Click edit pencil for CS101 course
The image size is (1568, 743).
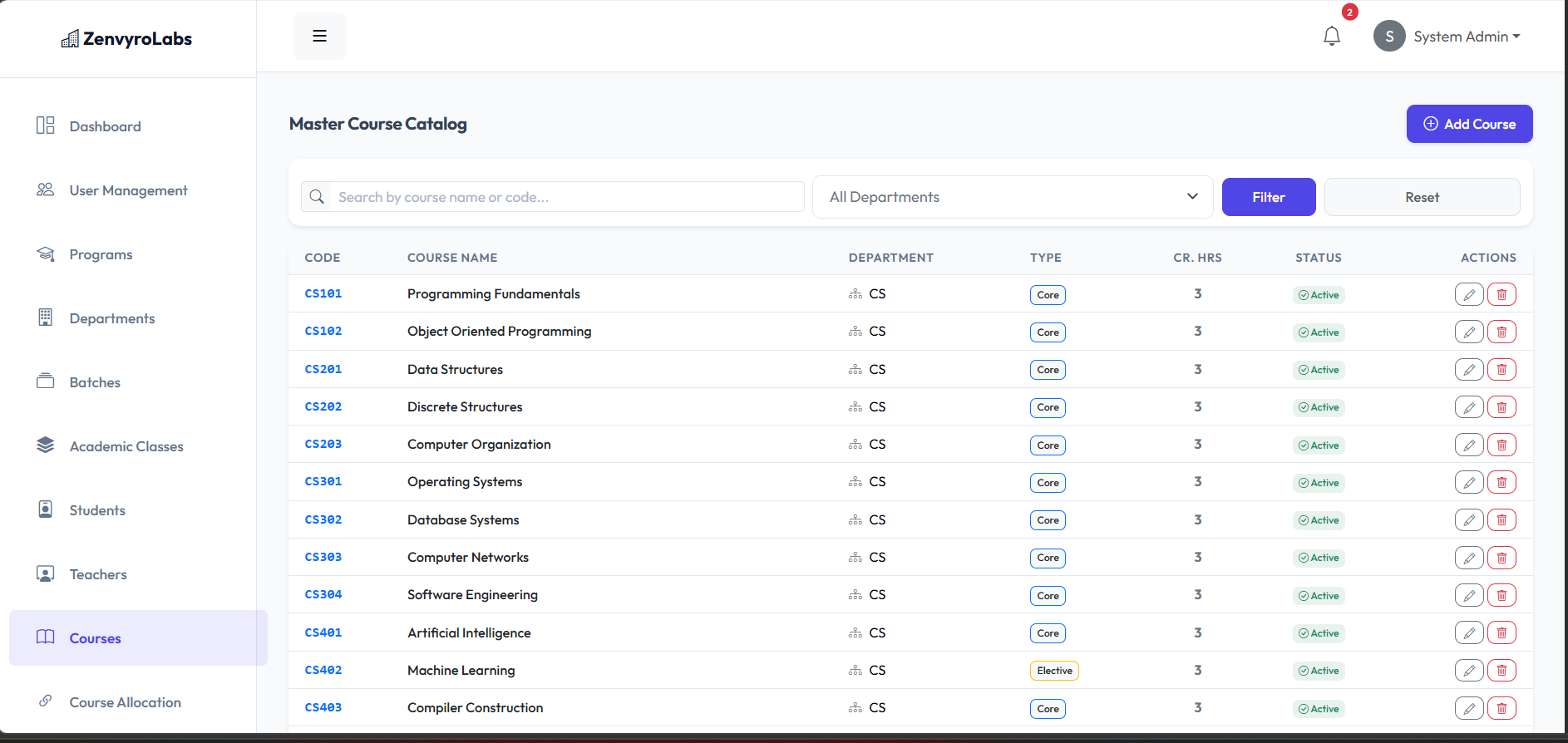pos(1468,294)
